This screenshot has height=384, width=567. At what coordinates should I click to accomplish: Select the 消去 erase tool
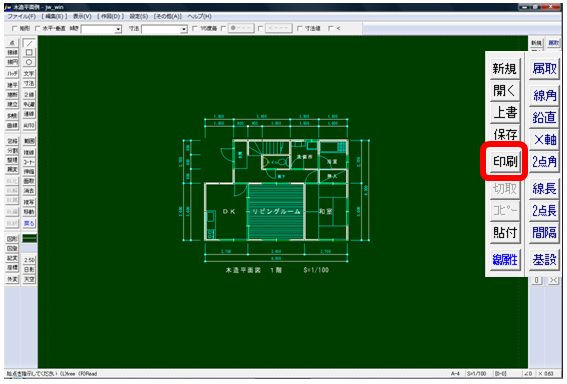29,191
